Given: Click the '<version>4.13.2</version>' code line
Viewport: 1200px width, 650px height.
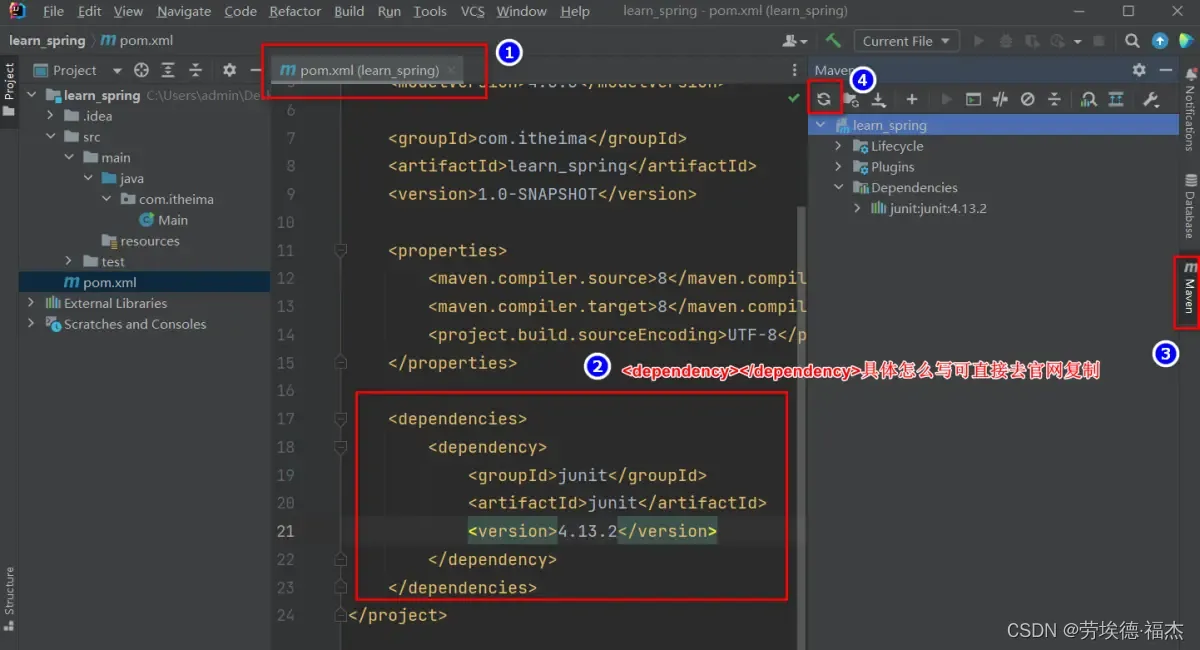Looking at the screenshot, I should point(592,531).
